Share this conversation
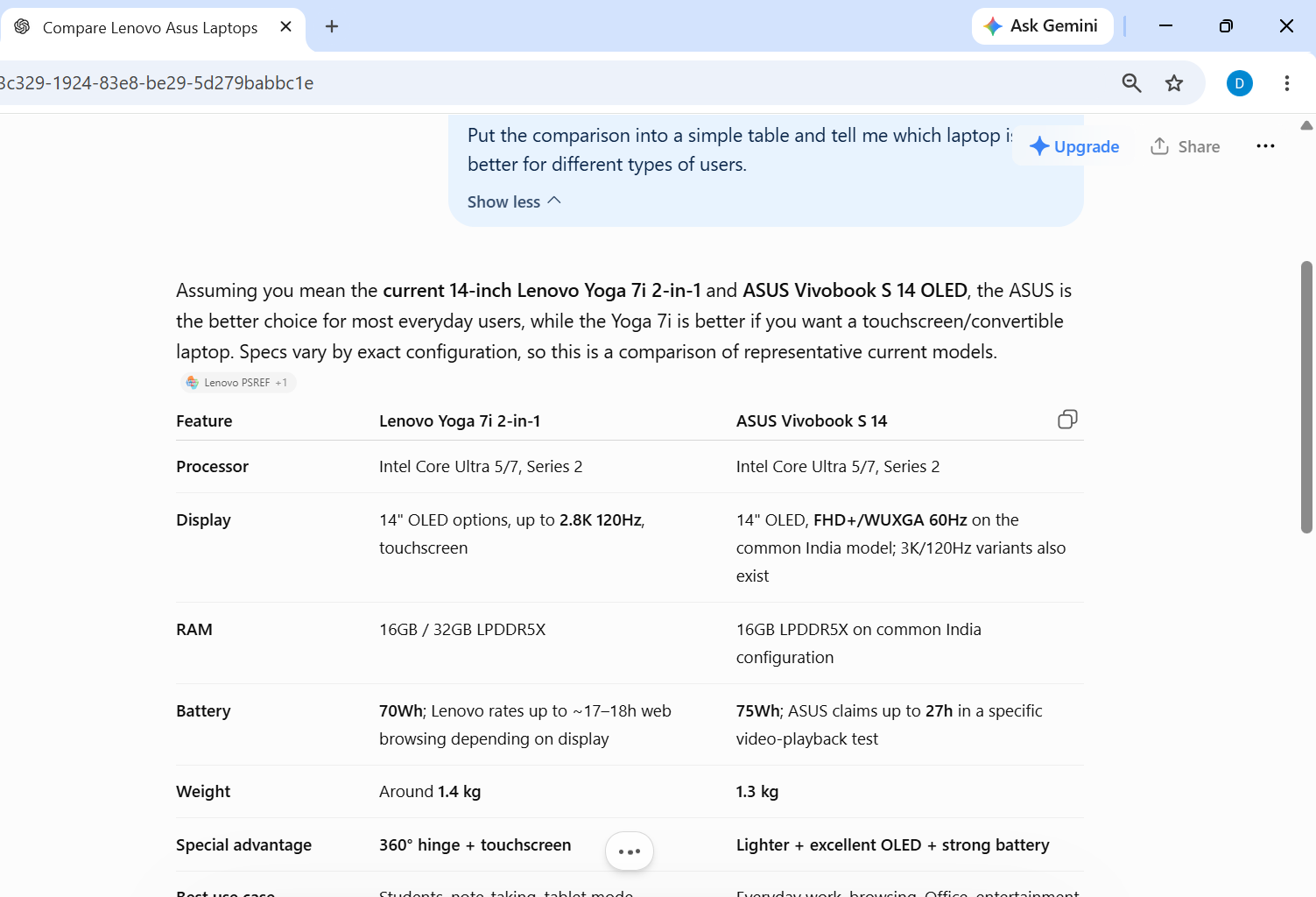 1186,146
